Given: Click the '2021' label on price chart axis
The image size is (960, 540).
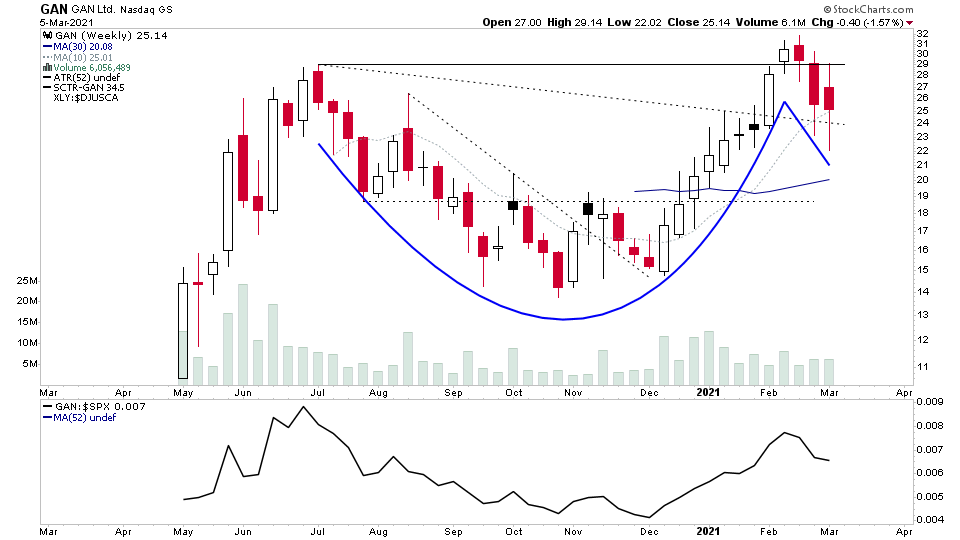Looking at the screenshot, I should [708, 392].
